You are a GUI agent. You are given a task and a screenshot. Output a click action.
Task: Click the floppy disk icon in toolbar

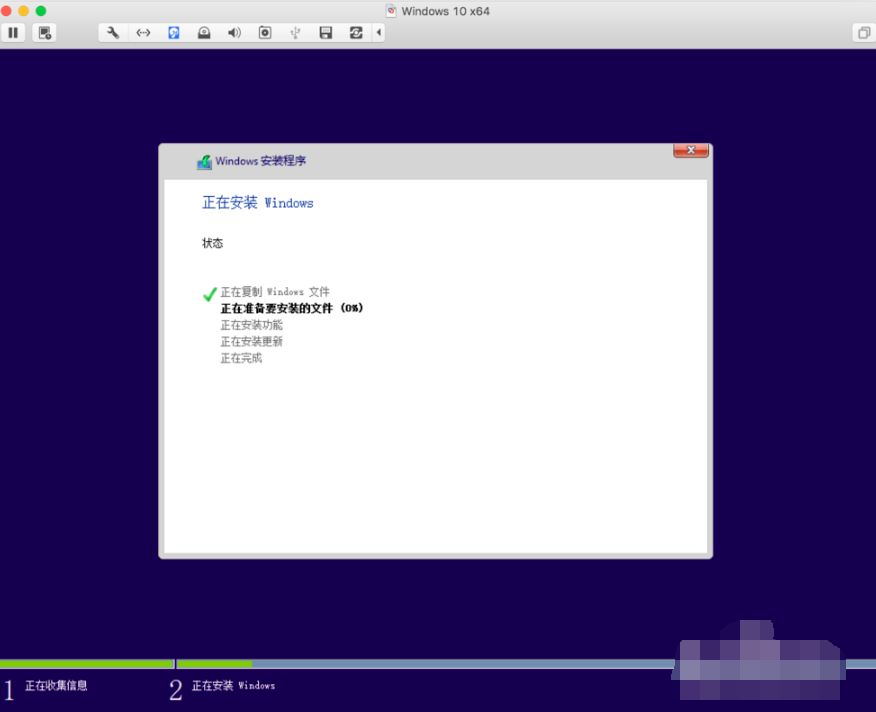coord(325,32)
